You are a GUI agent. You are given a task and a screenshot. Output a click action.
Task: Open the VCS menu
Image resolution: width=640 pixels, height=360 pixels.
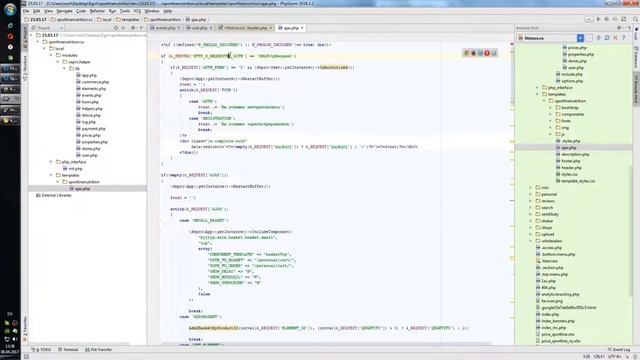137,11
